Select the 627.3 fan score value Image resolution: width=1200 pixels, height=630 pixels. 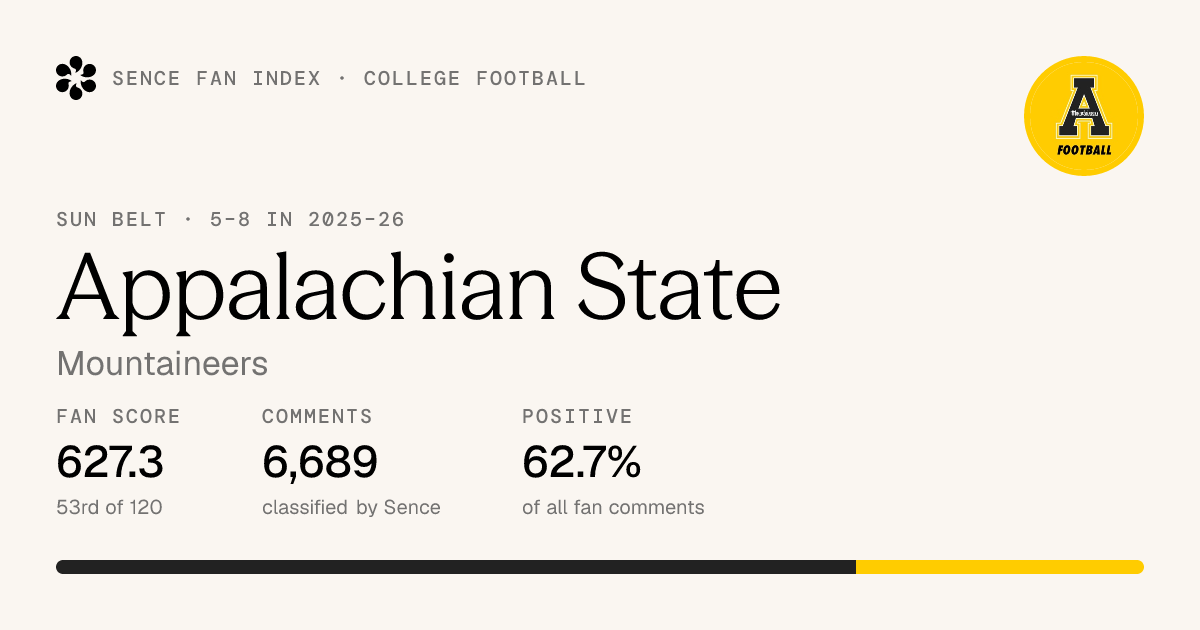110,462
